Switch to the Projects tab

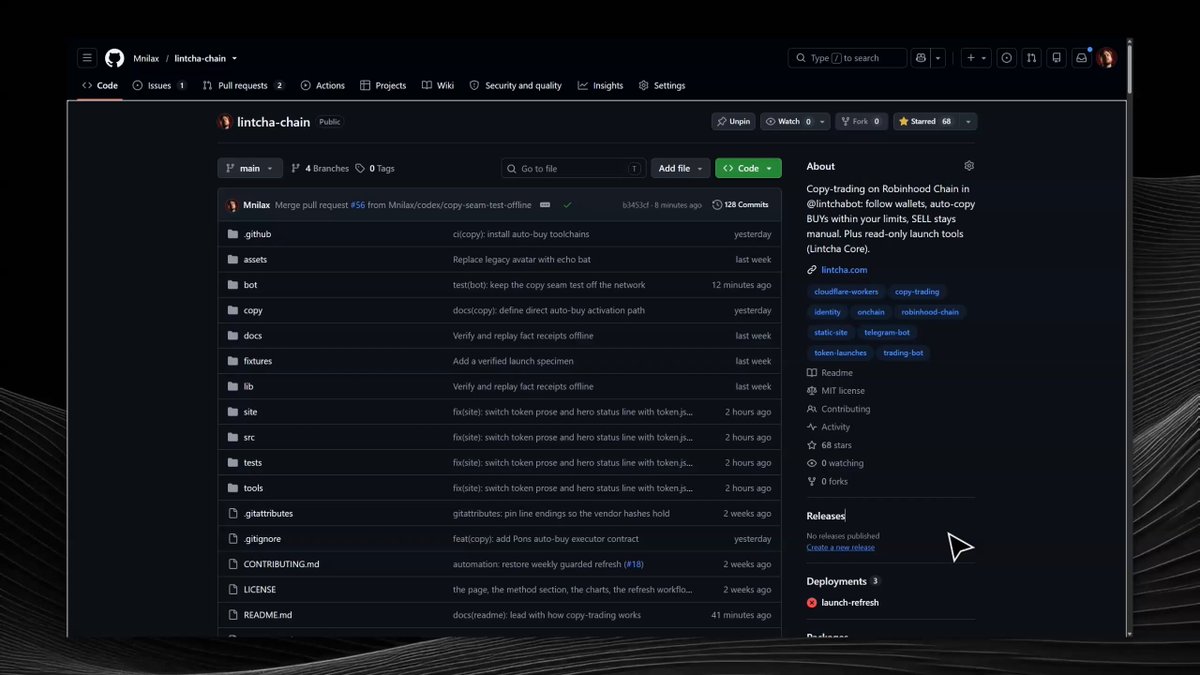click(x=383, y=86)
